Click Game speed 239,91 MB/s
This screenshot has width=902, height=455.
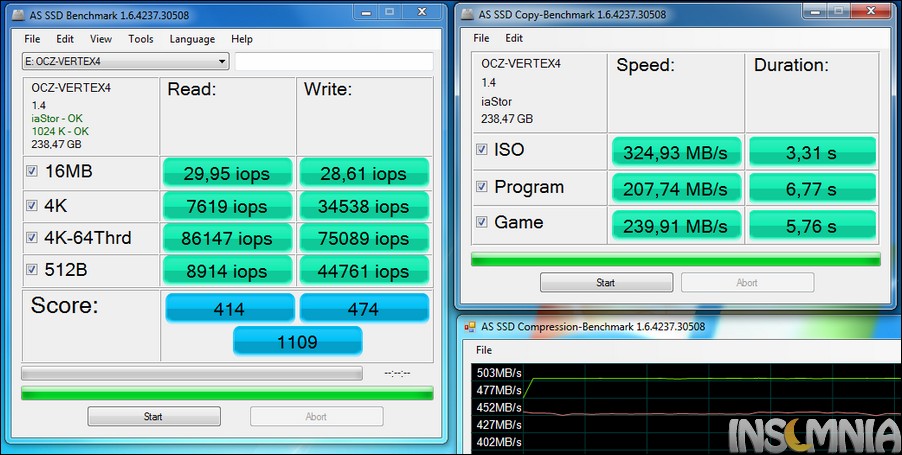tap(676, 225)
